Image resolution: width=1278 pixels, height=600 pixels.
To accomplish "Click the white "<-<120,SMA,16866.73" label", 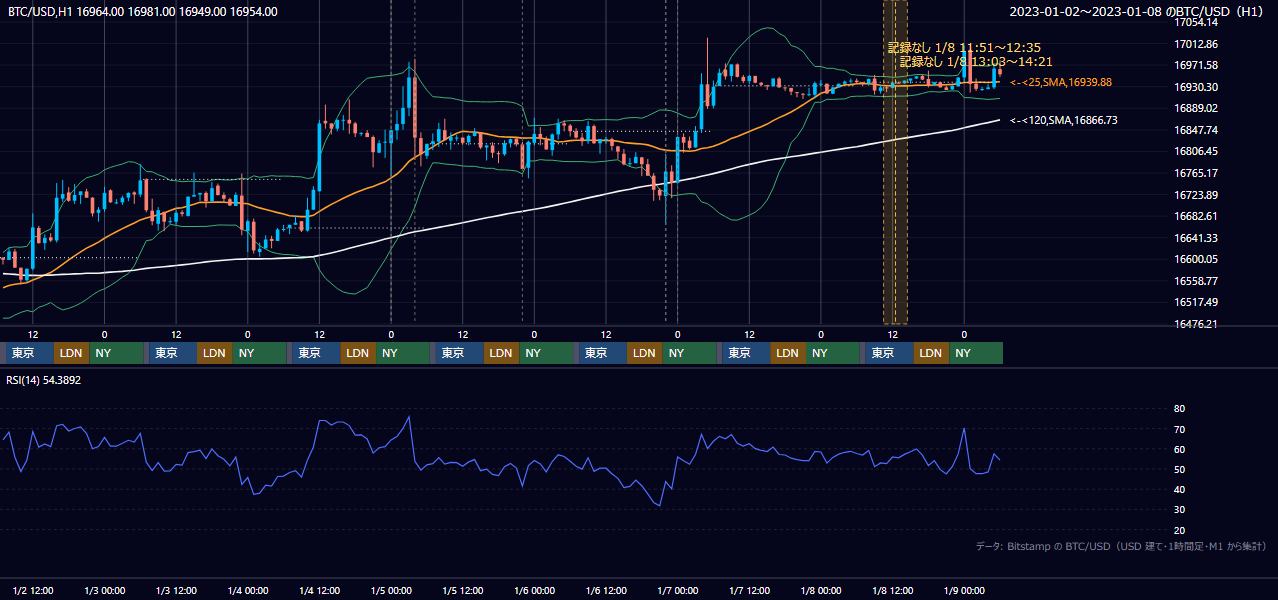I will (1064, 120).
